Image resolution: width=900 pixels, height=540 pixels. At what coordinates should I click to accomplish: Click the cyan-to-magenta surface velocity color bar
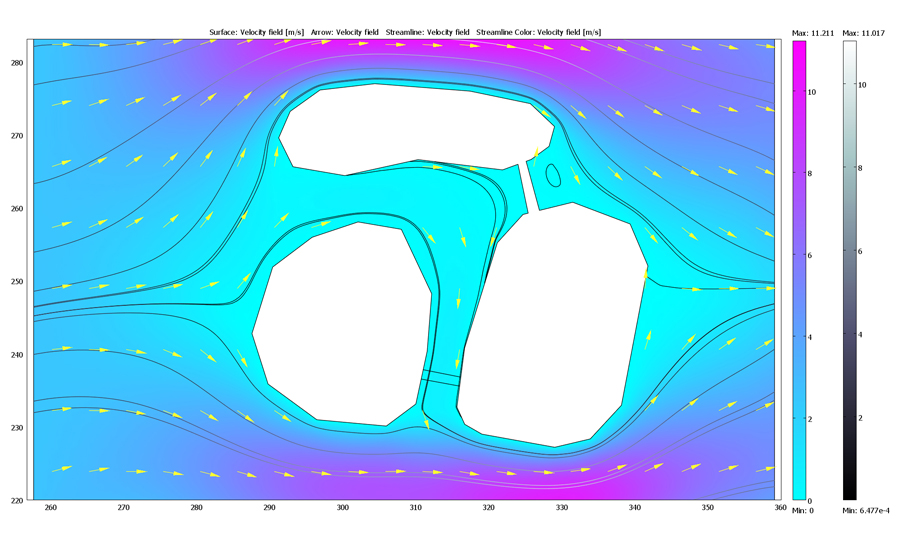click(799, 270)
